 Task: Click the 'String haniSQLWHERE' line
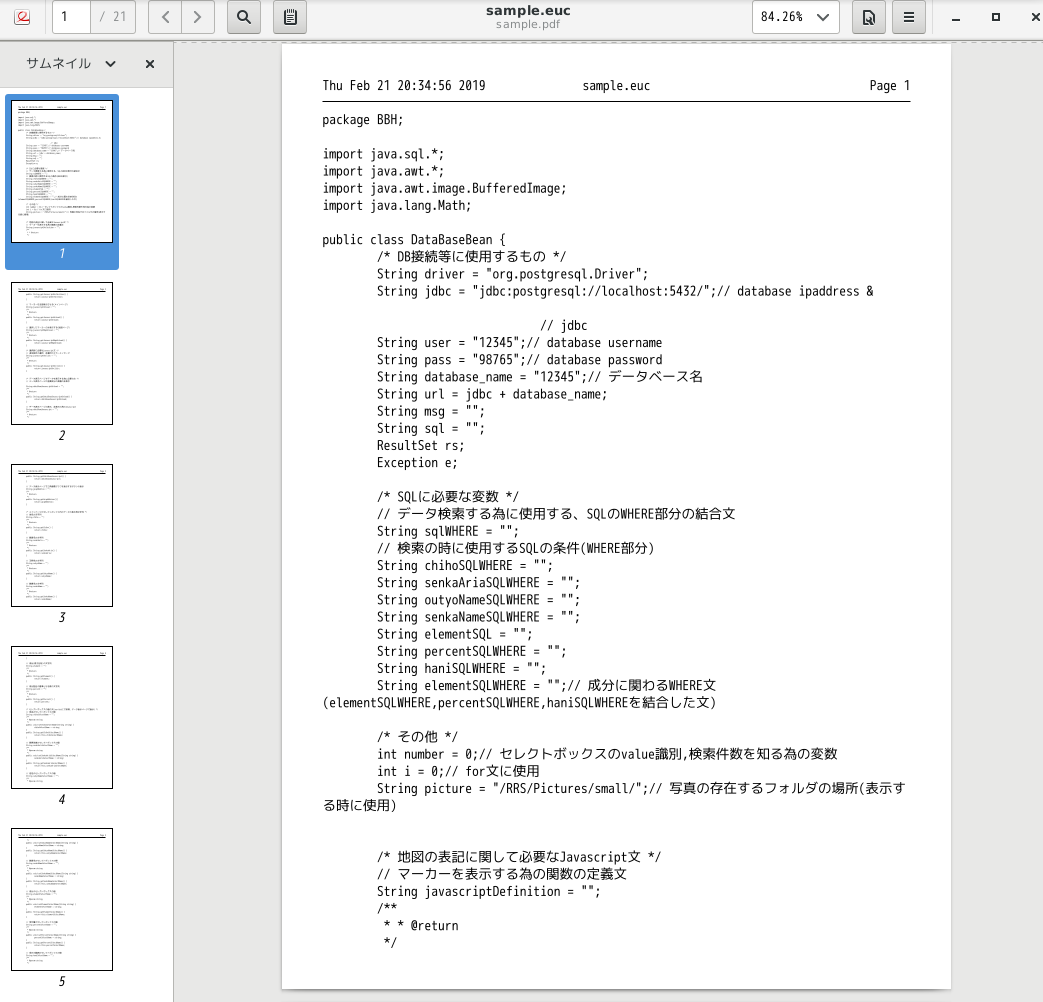[461, 669]
